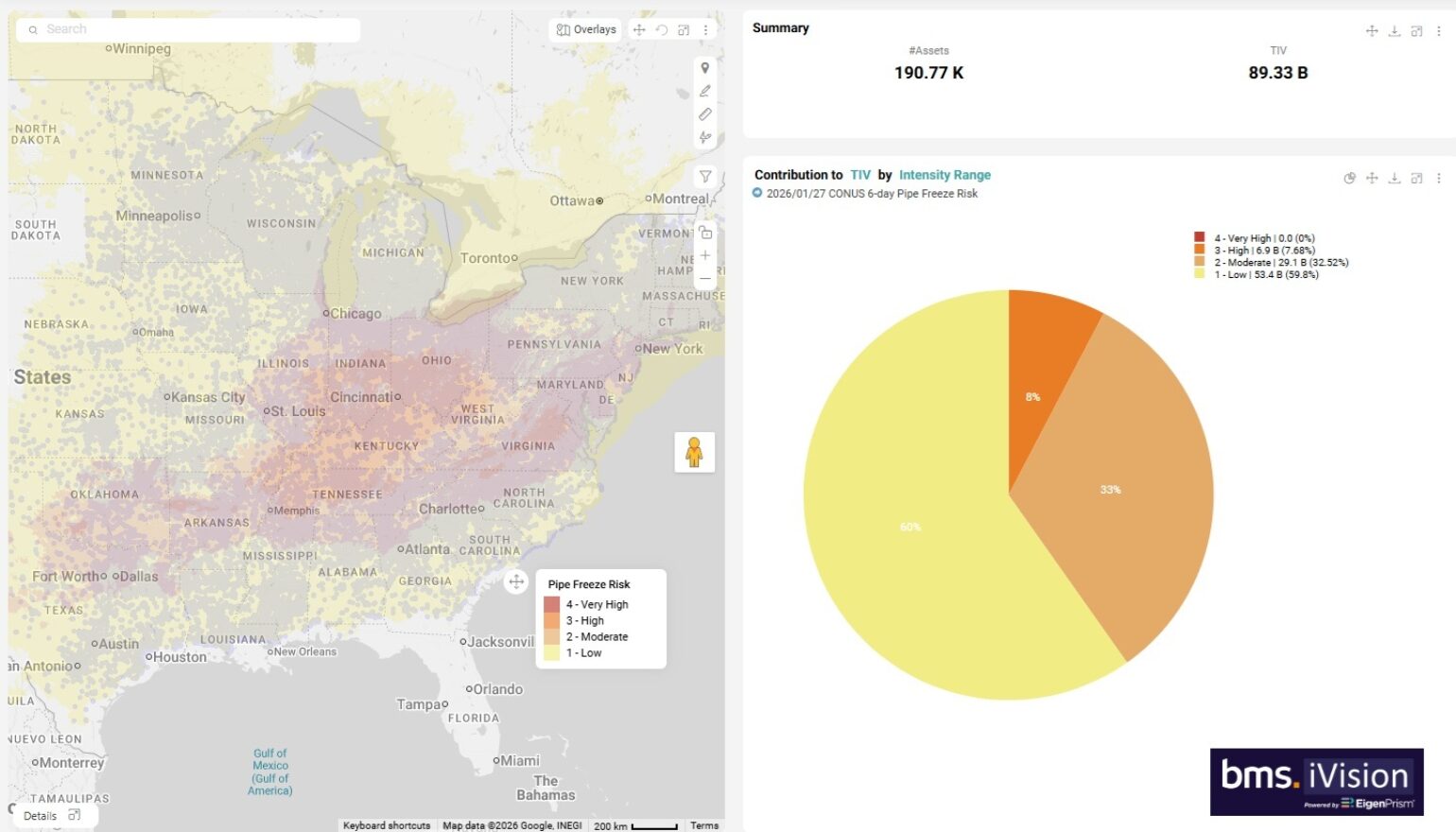The width and height of the screenshot is (1456, 832).
Task: Activate the freehand draw pencil tool
Action: [704, 91]
